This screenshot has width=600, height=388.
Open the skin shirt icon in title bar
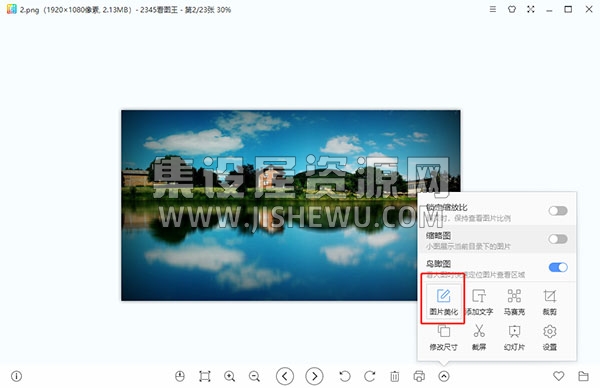pyautogui.click(x=512, y=9)
